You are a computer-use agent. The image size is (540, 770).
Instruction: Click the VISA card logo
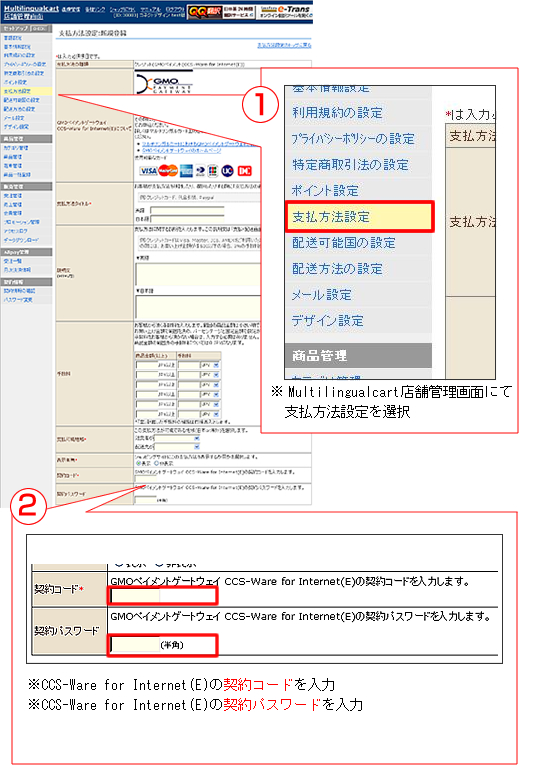coord(148,171)
